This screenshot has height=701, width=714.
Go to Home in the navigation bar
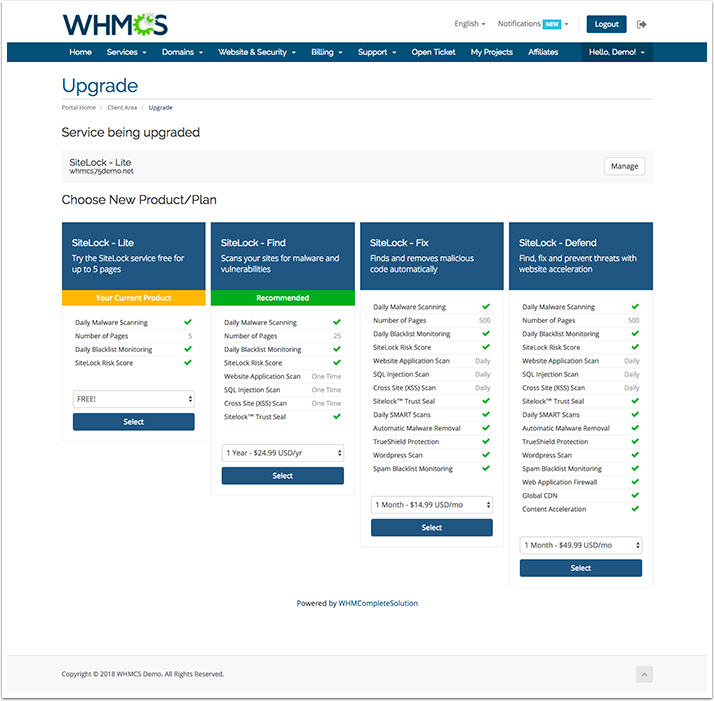tap(81, 52)
